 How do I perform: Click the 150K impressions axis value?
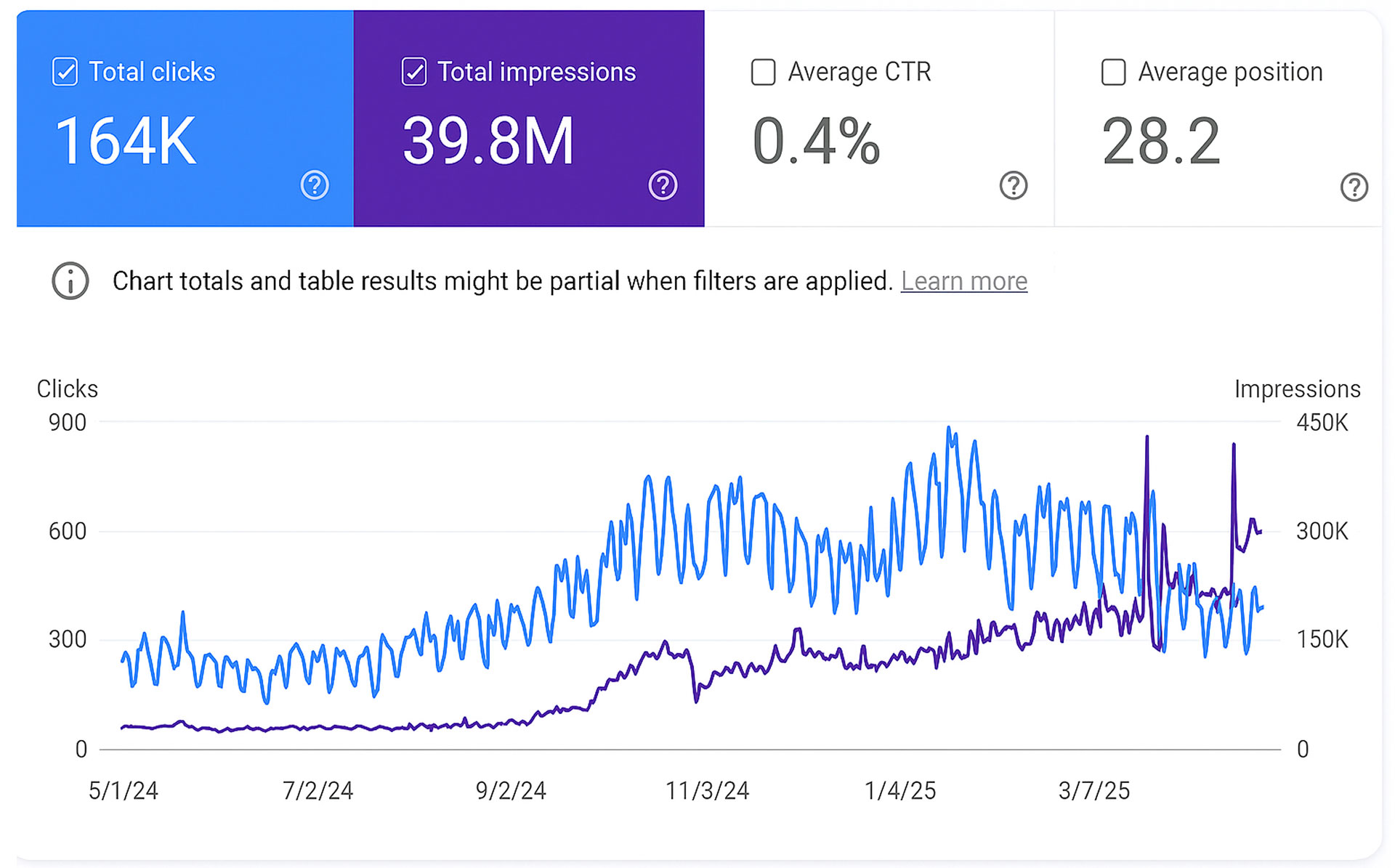[1322, 639]
